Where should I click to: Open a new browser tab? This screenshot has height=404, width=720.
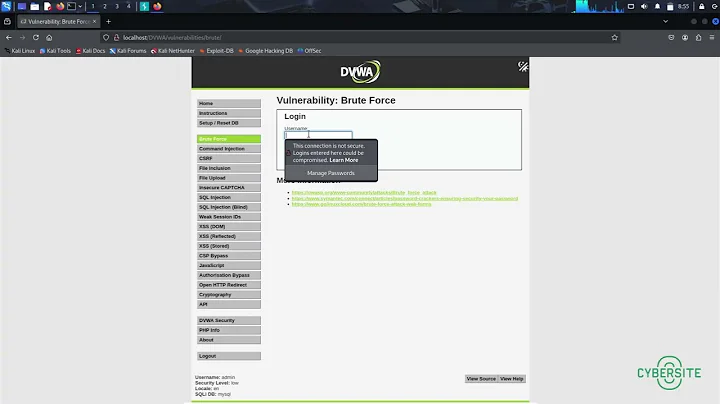(108, 21)
